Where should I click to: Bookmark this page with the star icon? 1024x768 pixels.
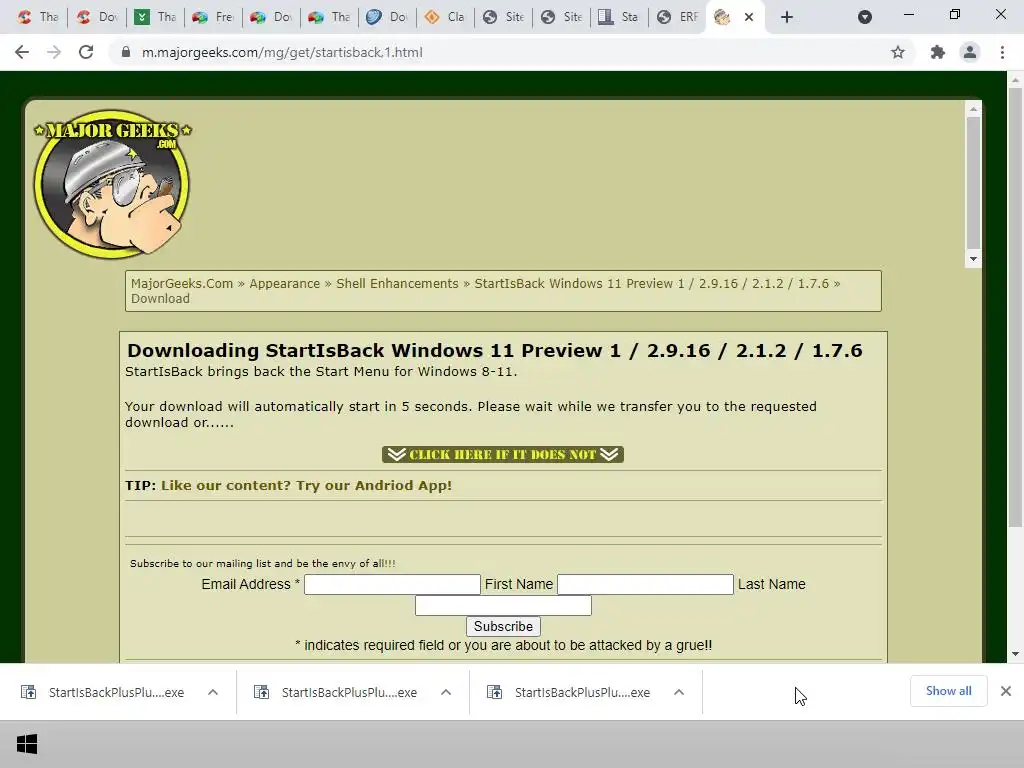pos(898,52)
